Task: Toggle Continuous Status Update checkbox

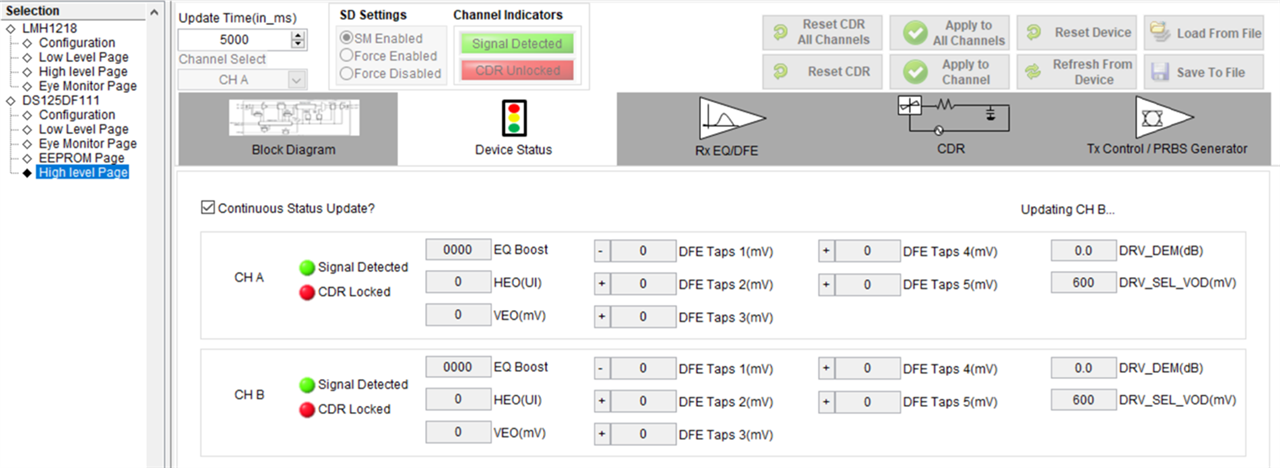Action: 208,208
